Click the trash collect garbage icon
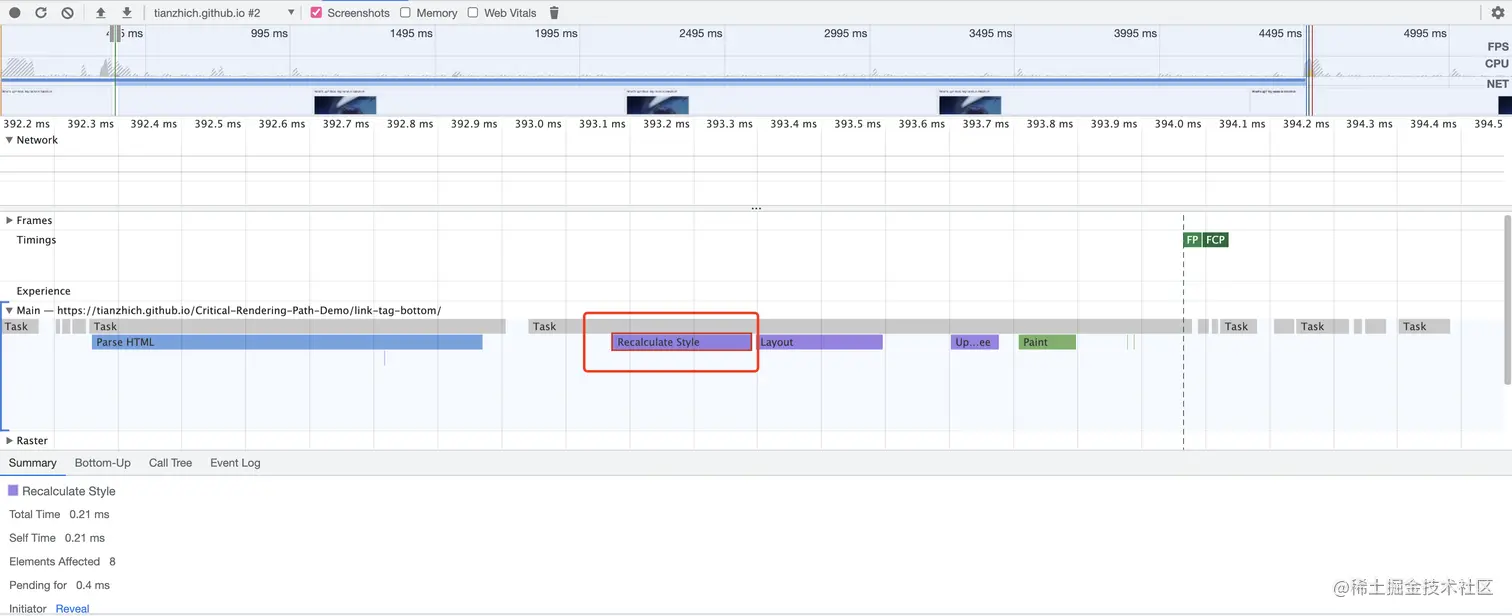Viewport: 1512px width, 616px height. (554, 13)
